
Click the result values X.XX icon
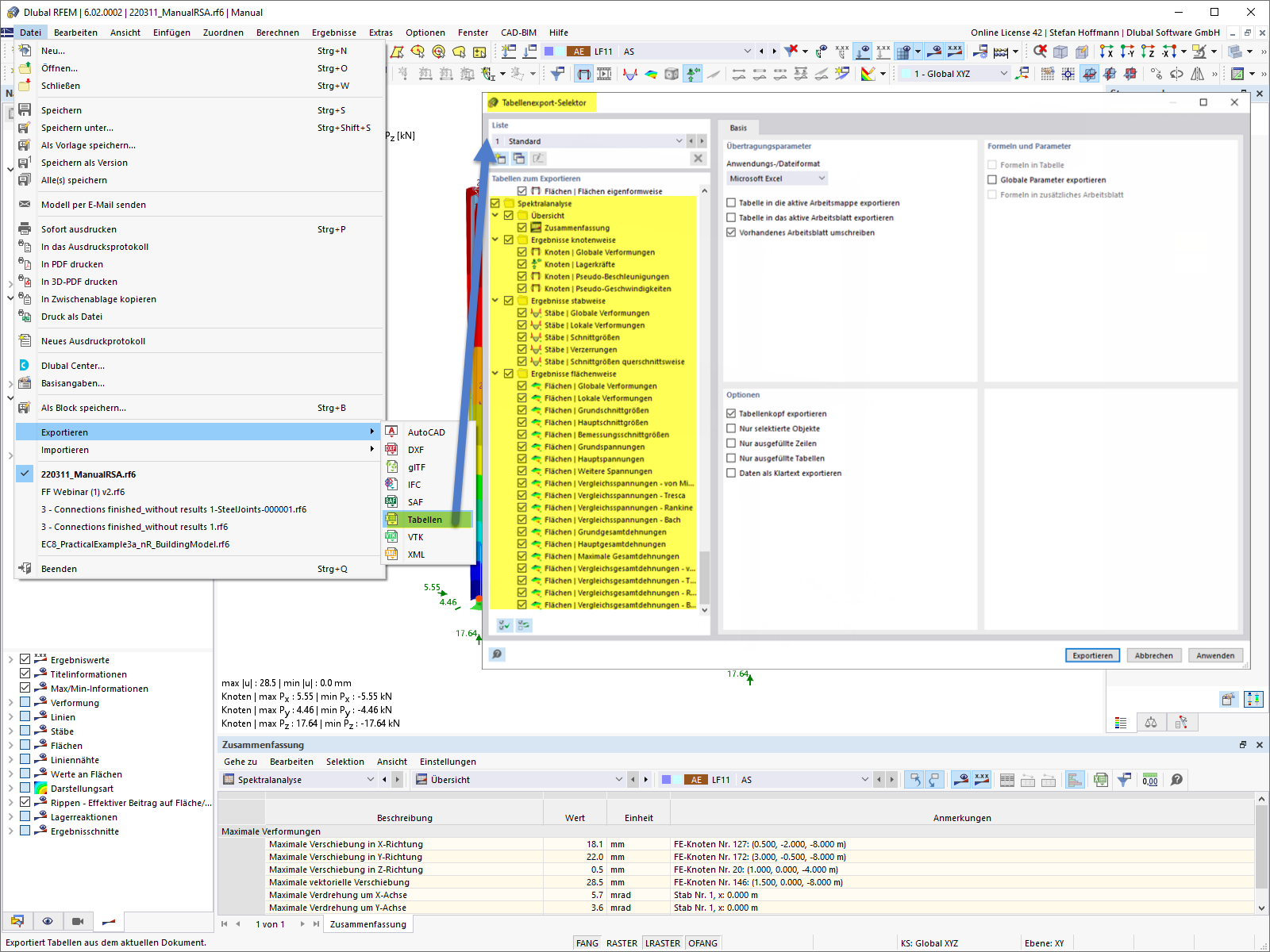(x=981, y=779)
